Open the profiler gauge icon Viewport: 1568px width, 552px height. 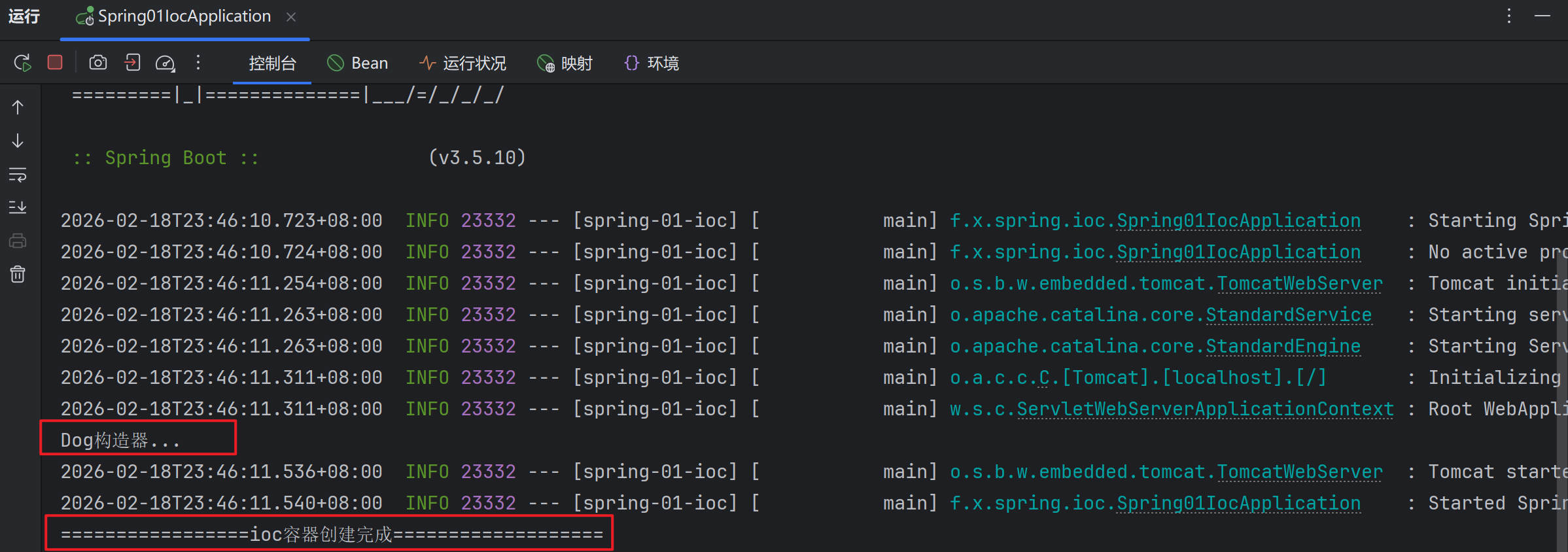(x=165, y=63)
